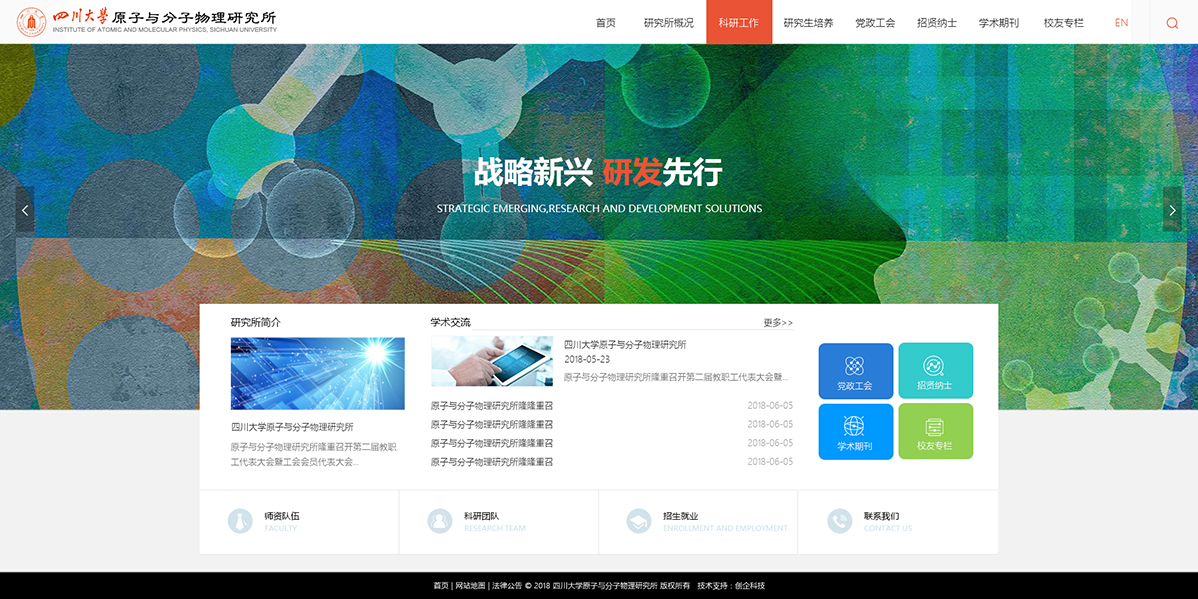This screenshot has height=599, width=1198.
Task: Click the 师资队伍 faculty icon
Action: (x=240, y=521)
